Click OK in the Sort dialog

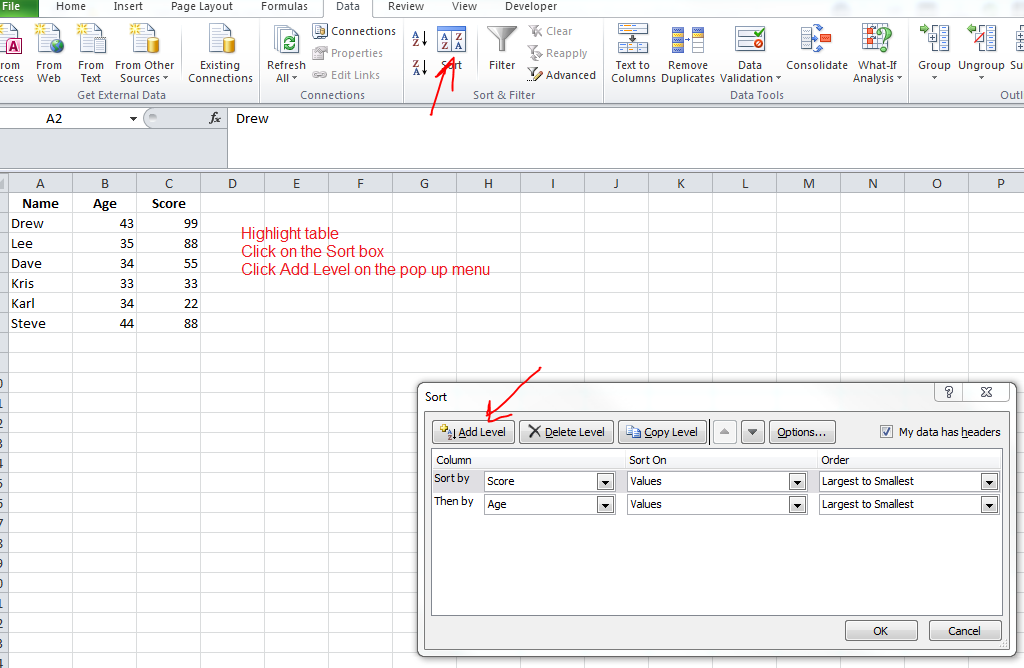880,631
